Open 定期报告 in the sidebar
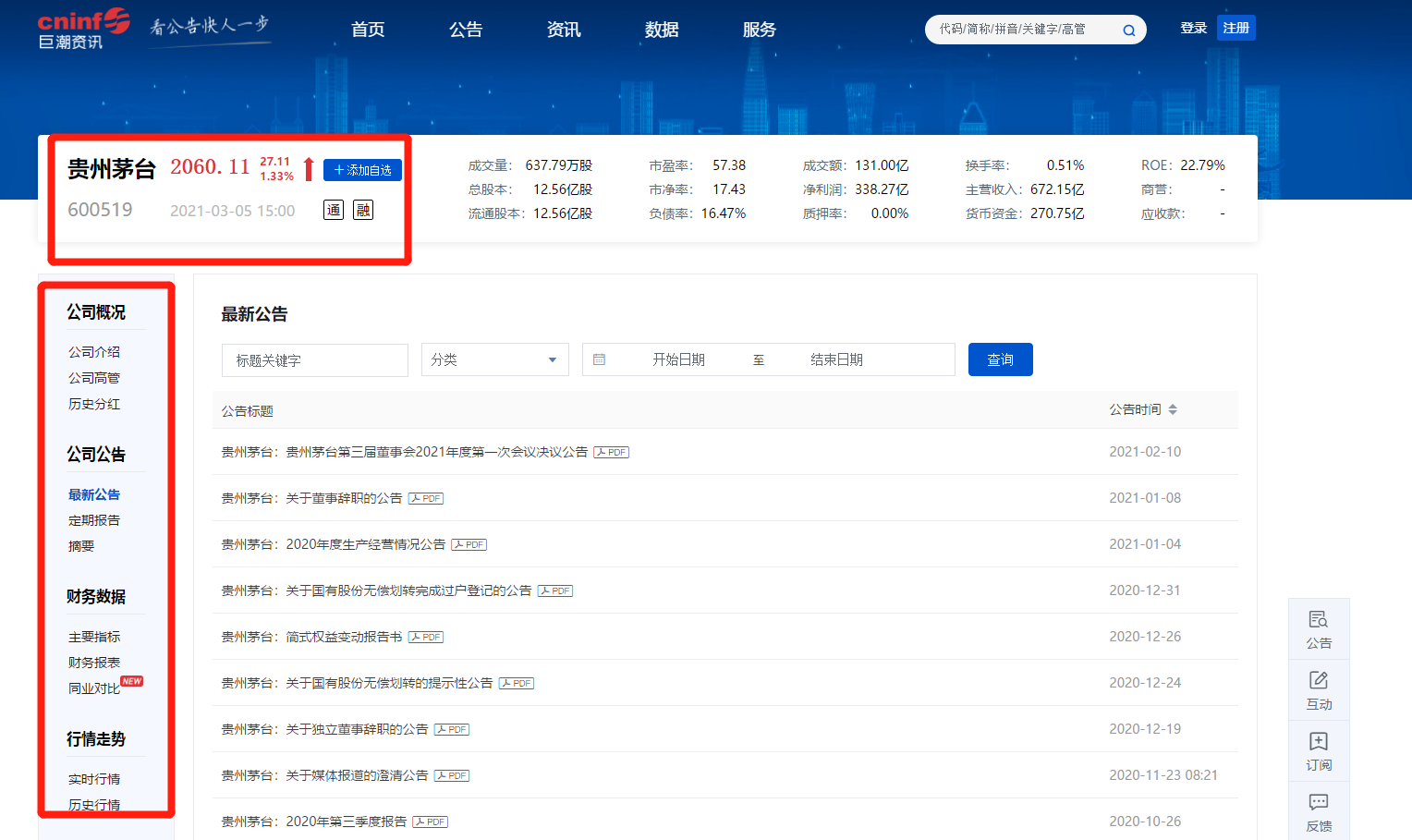This screenshot has height=840, width=1412. pyautogui.click(x=94, y=520)
